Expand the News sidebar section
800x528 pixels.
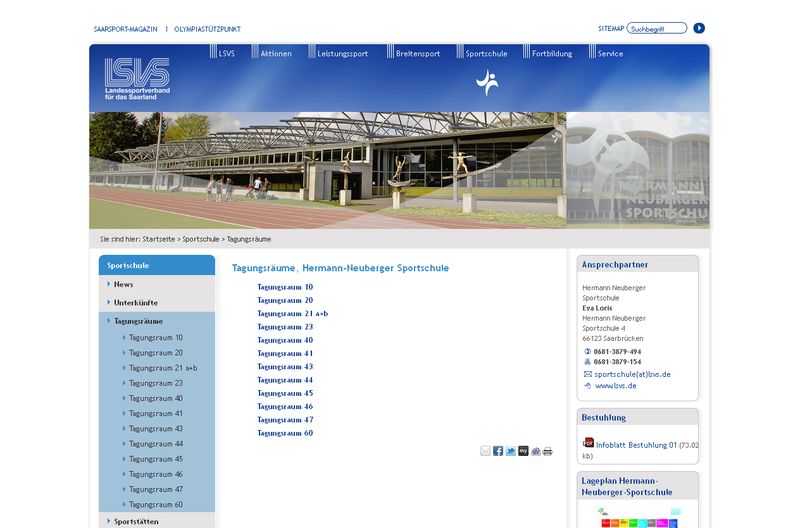[123, 284]
